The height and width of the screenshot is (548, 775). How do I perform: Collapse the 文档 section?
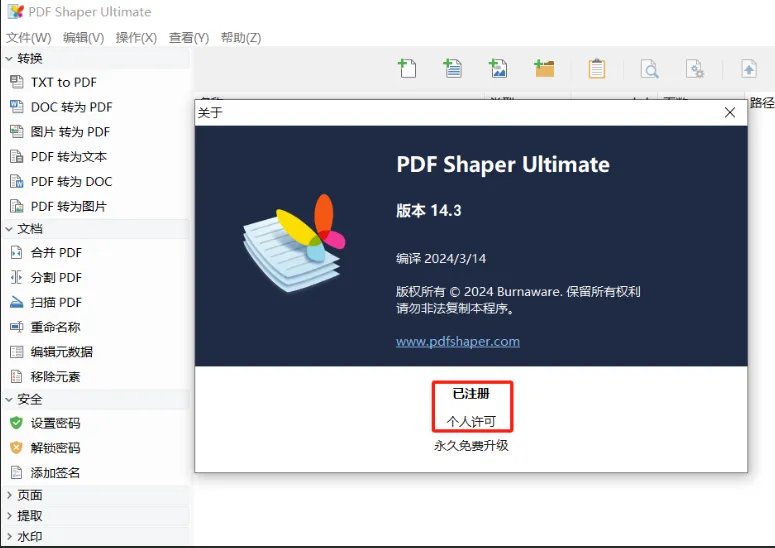tap(9, 229)
